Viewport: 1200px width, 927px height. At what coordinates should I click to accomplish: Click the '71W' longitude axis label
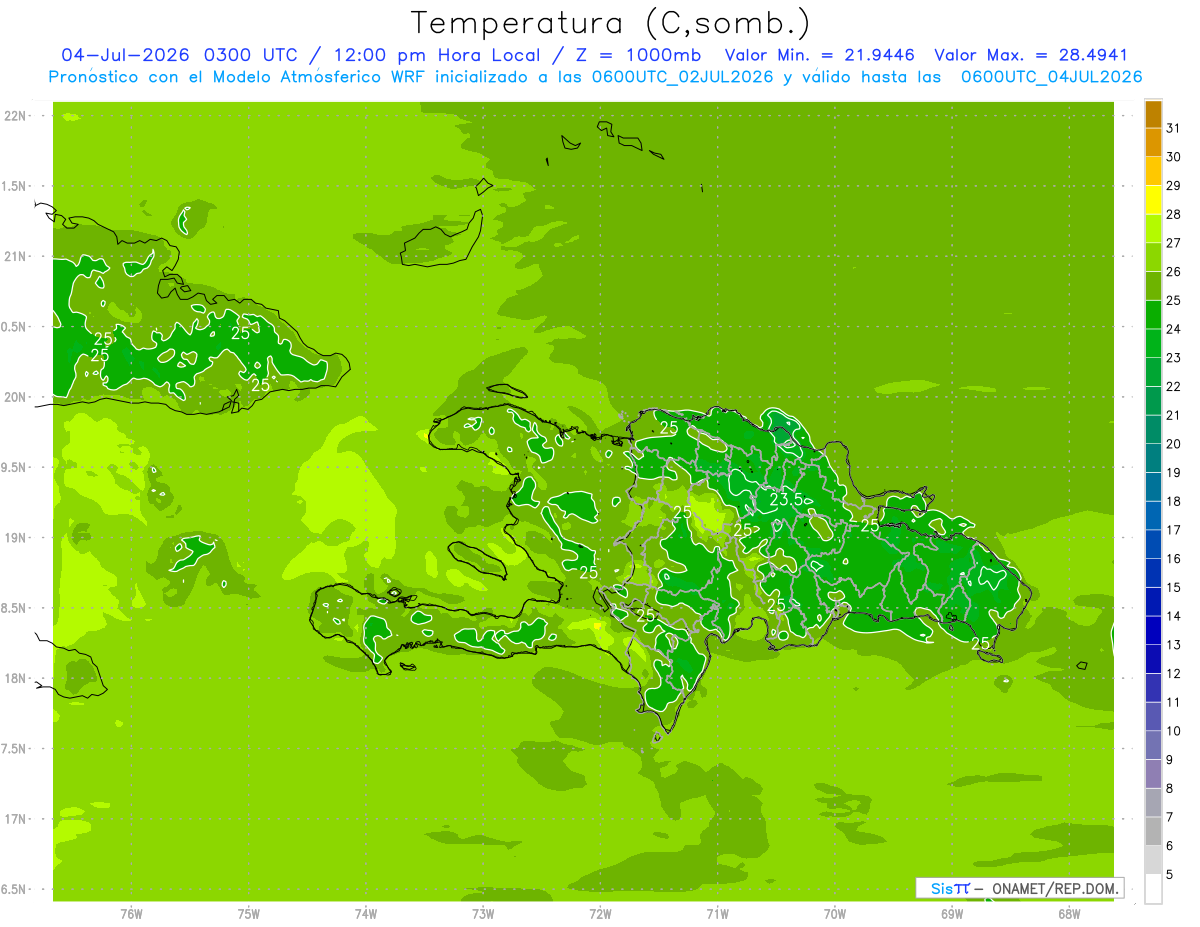click(x=717, y=914)
